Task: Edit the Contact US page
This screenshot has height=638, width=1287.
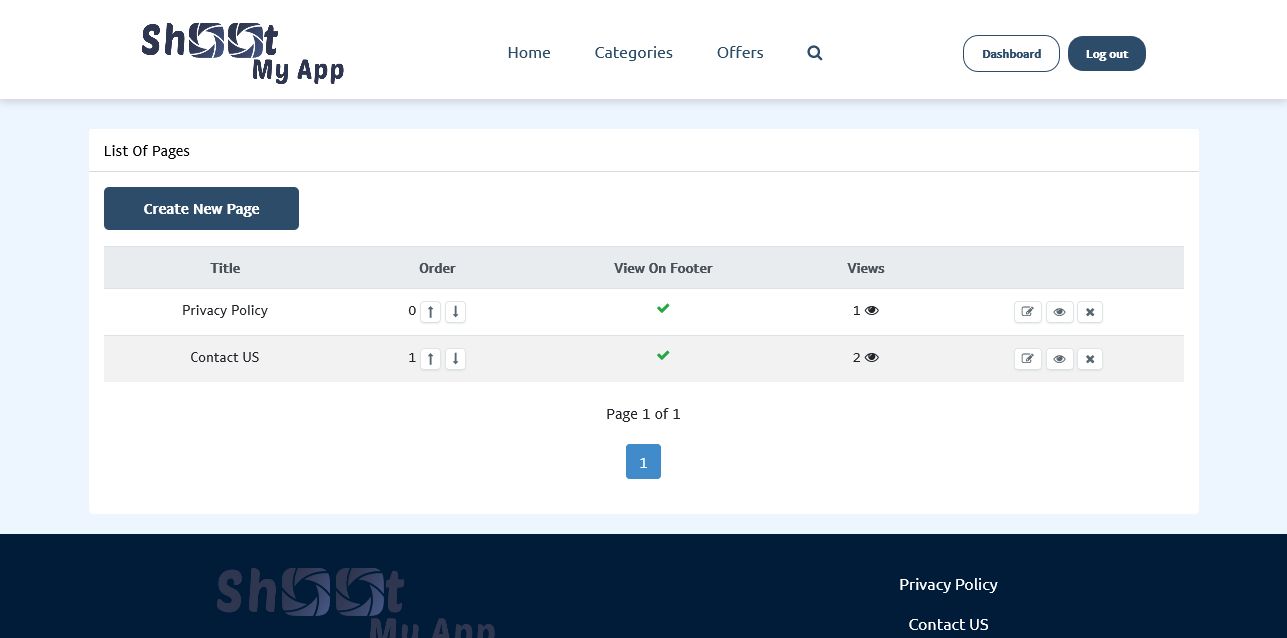Action: (1027, 359)
